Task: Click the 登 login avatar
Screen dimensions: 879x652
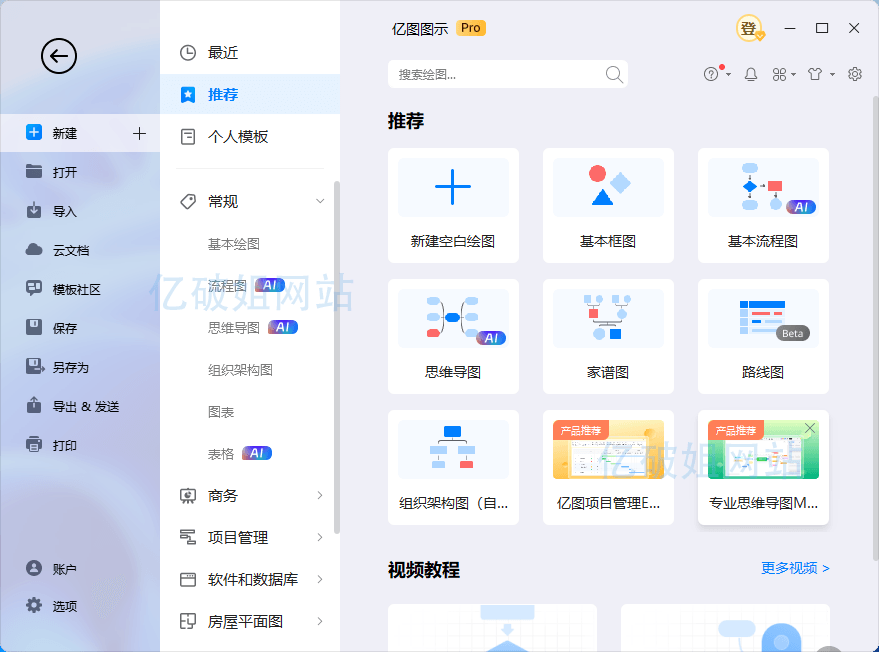Action: [750, 28]
